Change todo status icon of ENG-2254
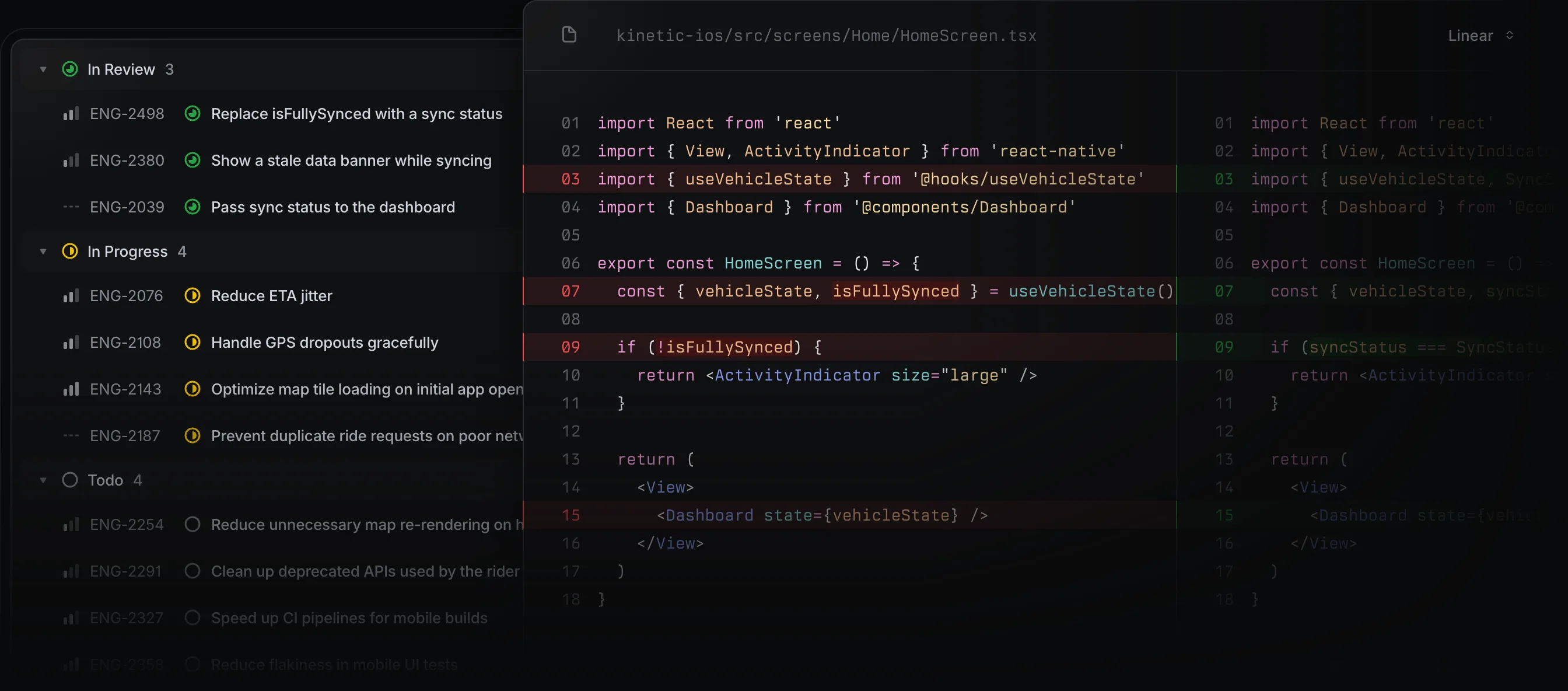The image size is (1568, 691). [192, 525]
